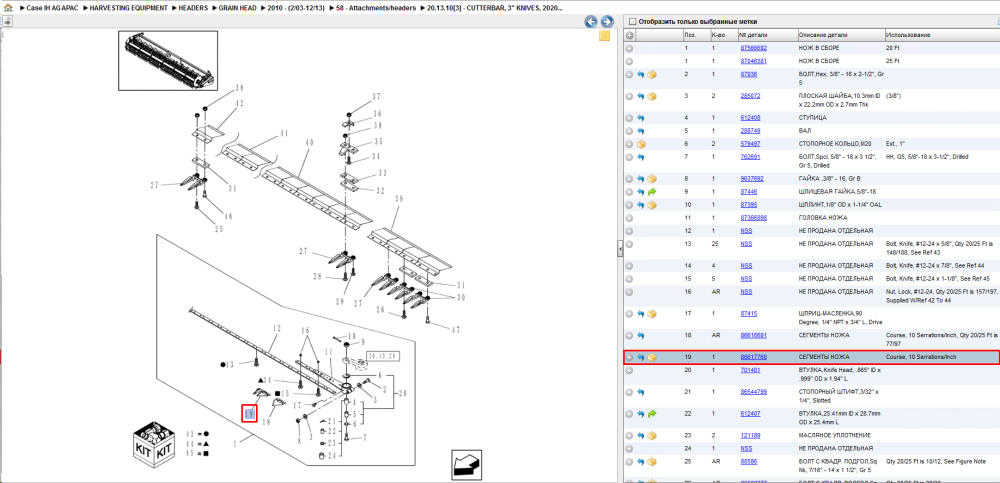Click the box icon for part 86617760
Screen dimensions: 1000x483
point(652,357)
